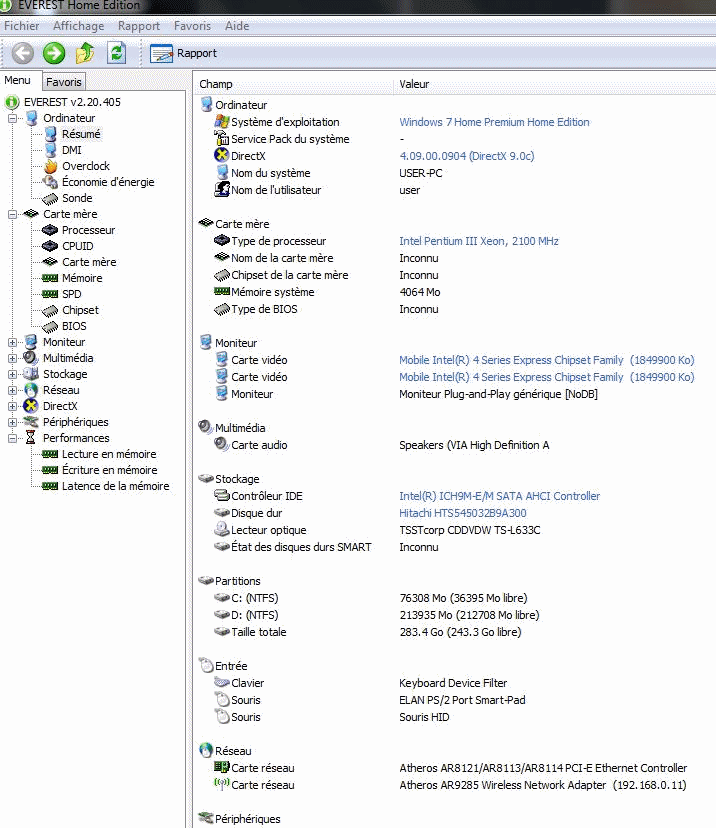Select the Mémoire système row

[x=454, y=292]
